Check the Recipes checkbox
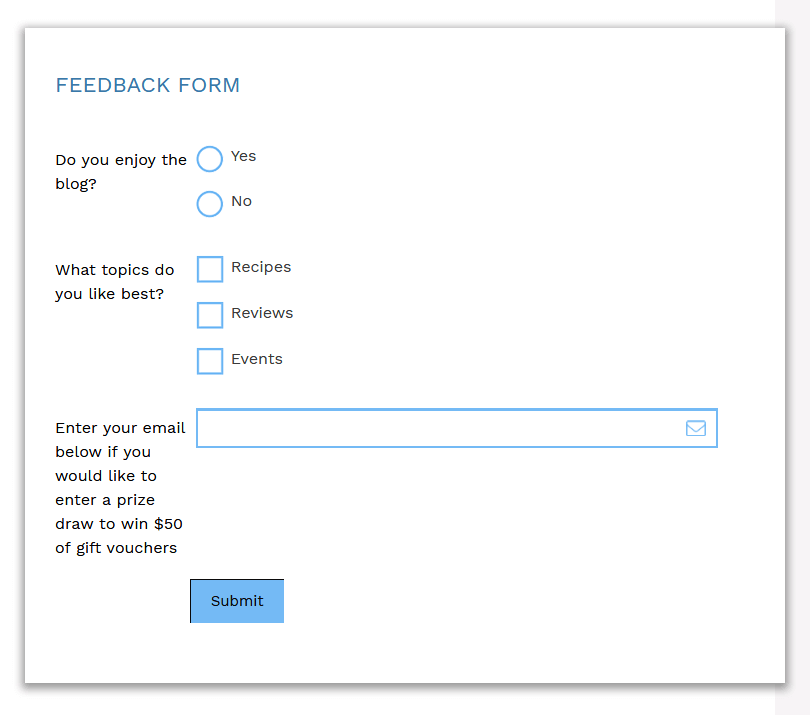This screenshot has width=810, height=715. [210, 269]
